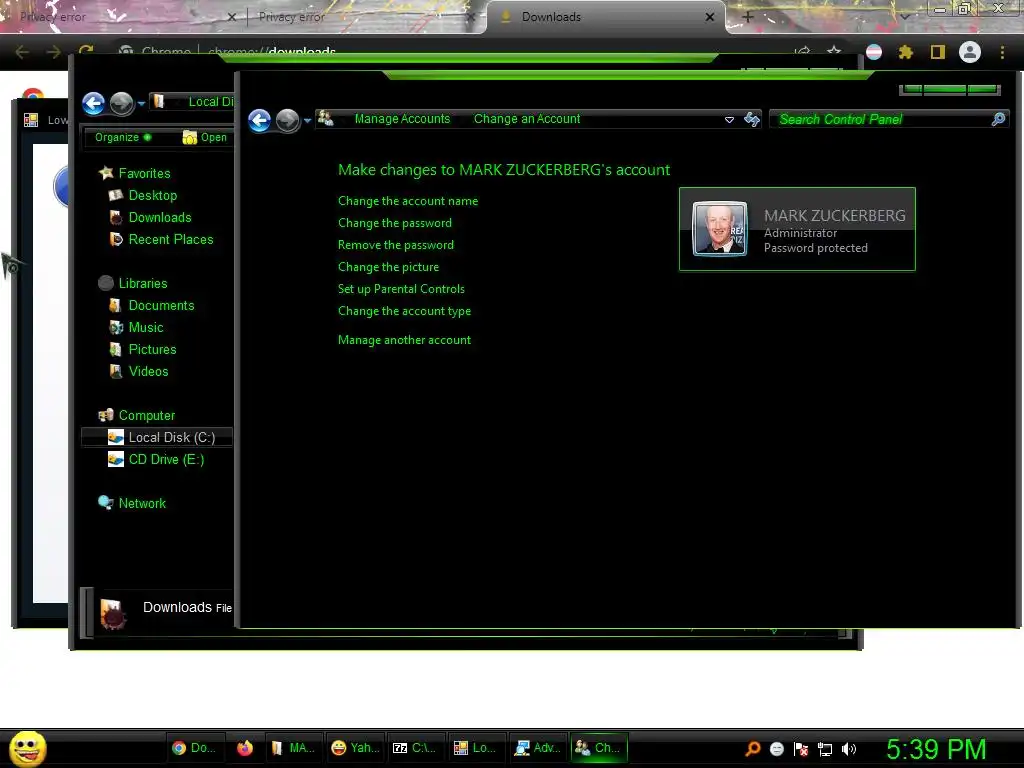Screen dimensions: 1024x768
Task: Select Computer in Explorer navigation pane
Action: (146, 415)
